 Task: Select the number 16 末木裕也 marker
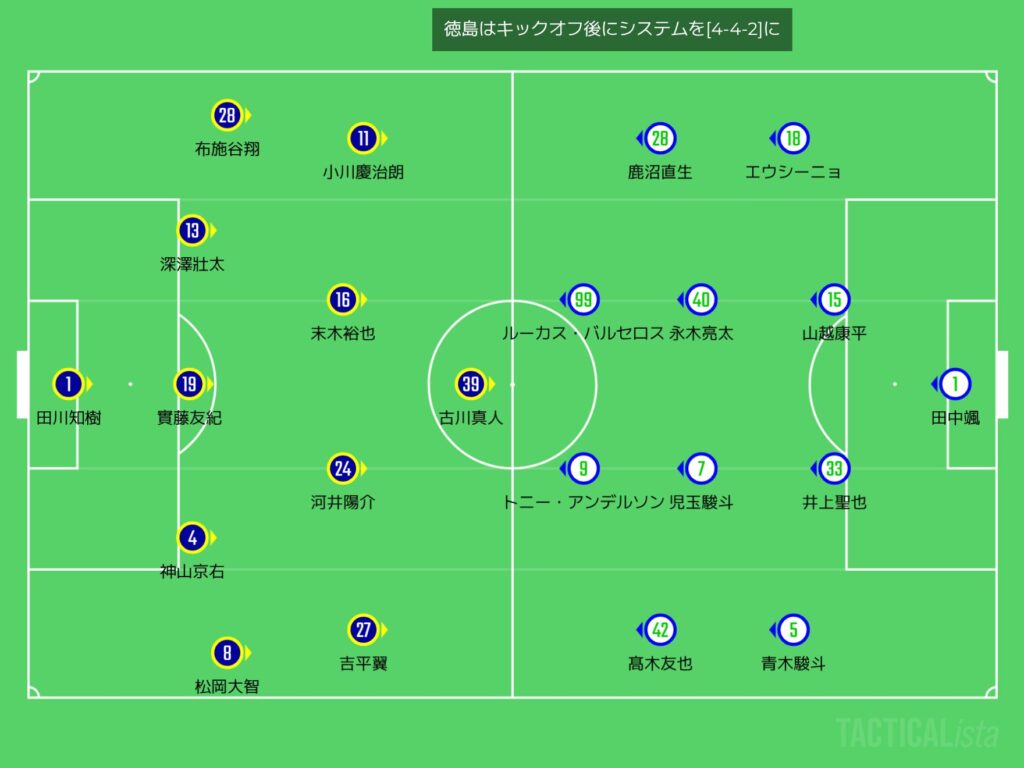(x=343, y=299)
